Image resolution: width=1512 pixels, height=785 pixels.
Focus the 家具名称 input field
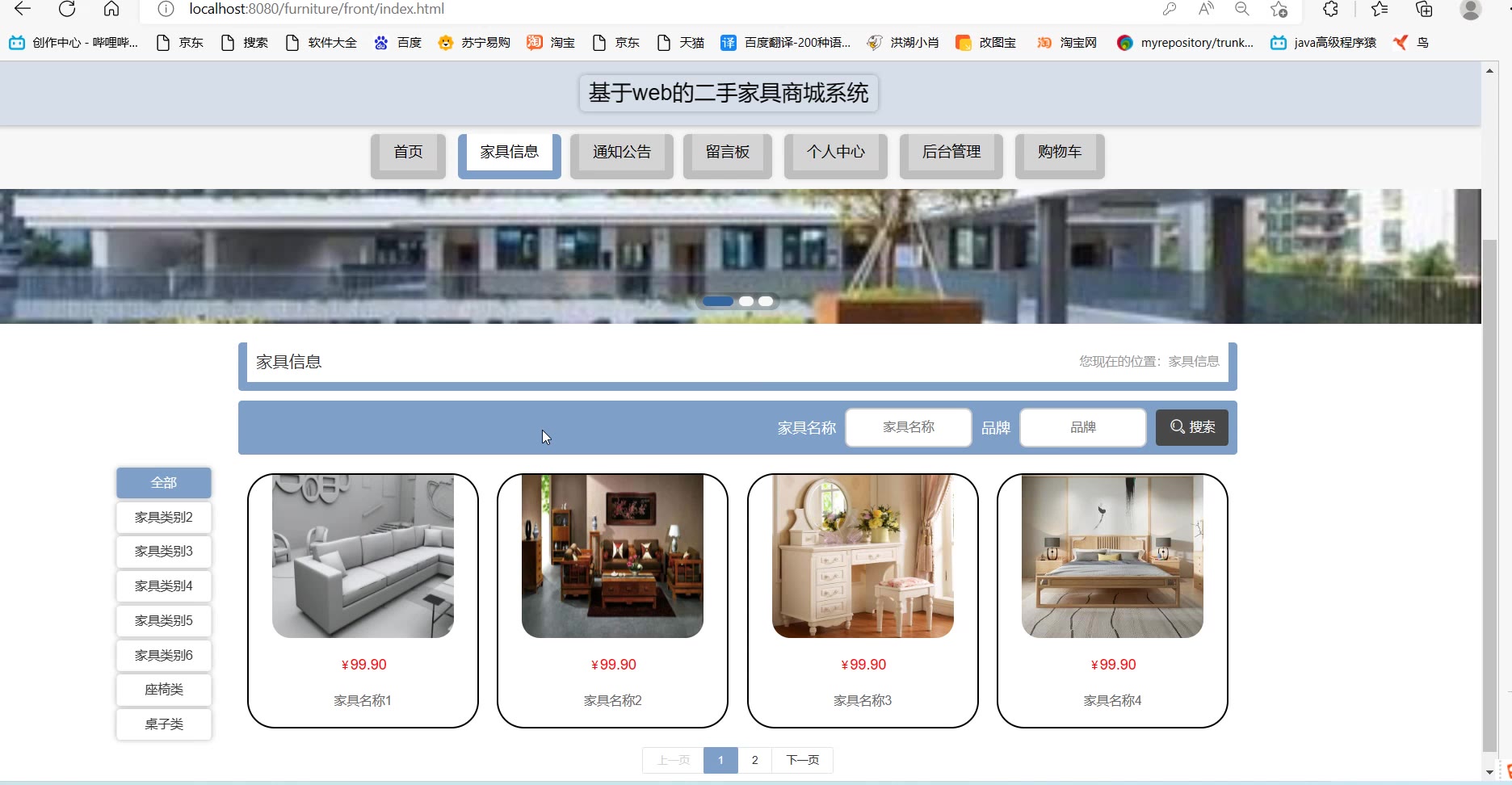point(908,427)
